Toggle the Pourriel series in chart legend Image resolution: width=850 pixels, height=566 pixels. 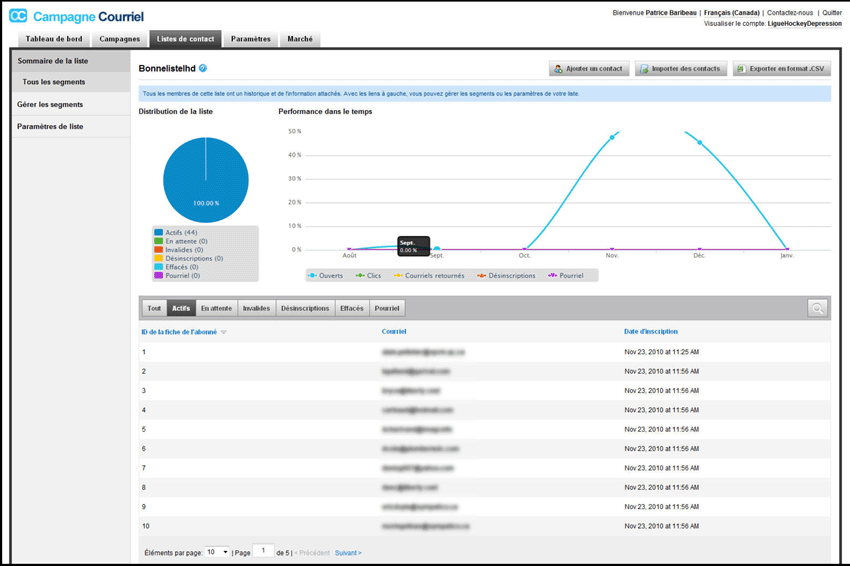point(565,275)
